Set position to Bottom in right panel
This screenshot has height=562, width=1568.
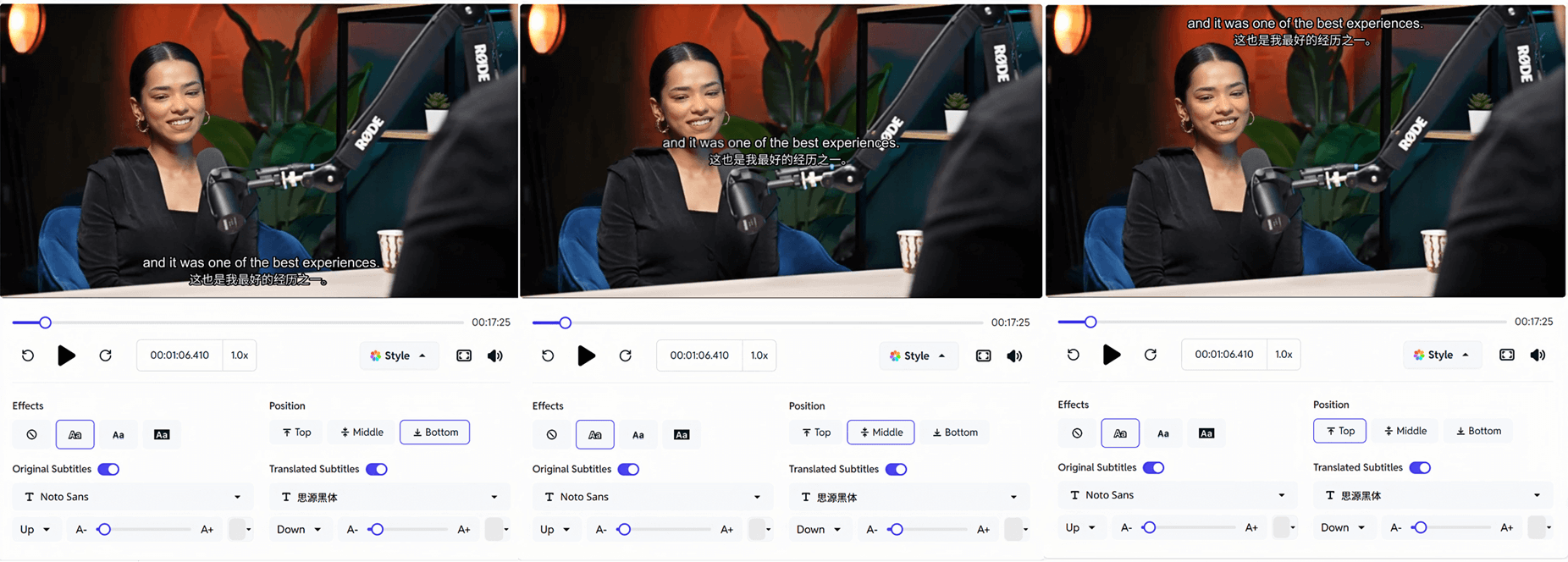coord(1478,431)
